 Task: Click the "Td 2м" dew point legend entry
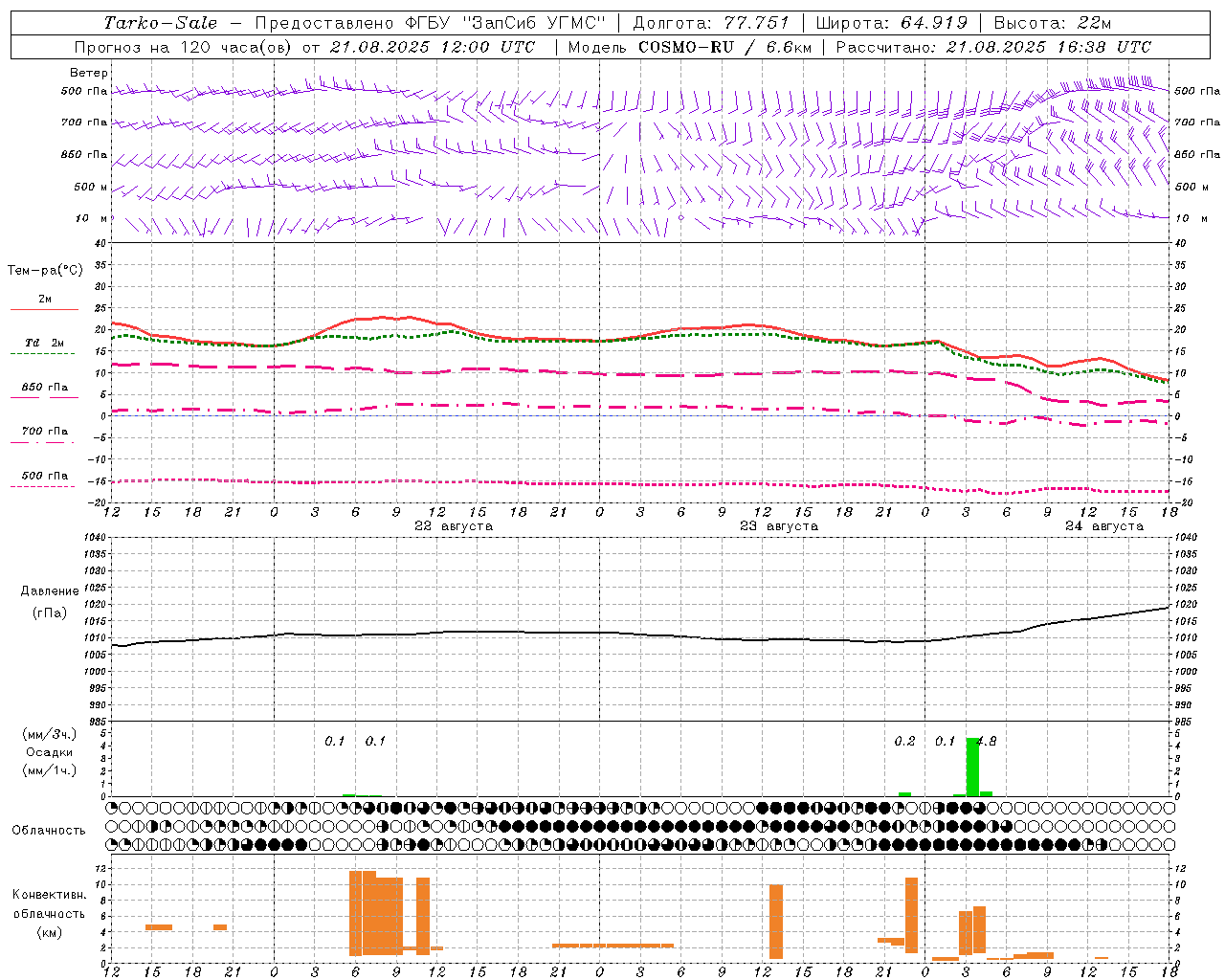click(44, 343)
